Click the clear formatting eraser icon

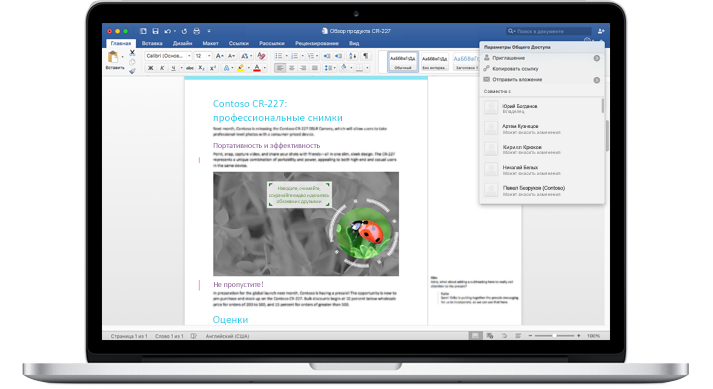pyautogui.click(x=261, y=56)
